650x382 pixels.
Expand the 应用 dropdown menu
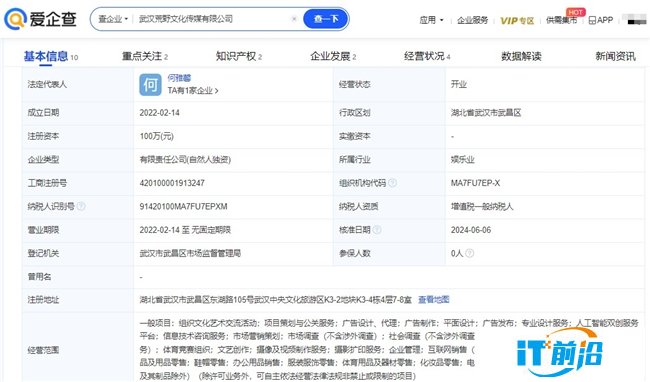431,20
